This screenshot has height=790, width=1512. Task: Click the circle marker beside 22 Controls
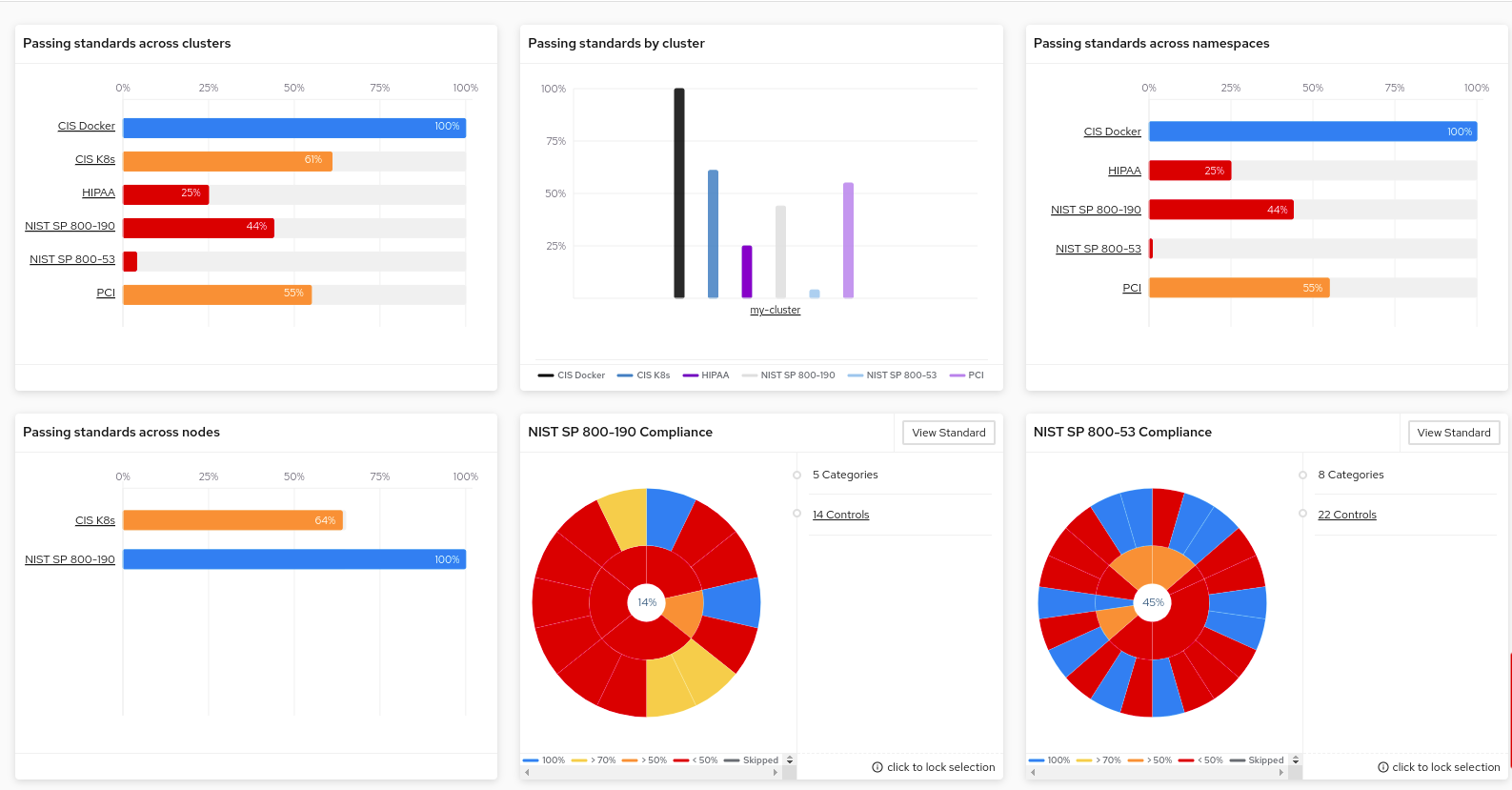pyautogui.click(x=1302, y=514)
